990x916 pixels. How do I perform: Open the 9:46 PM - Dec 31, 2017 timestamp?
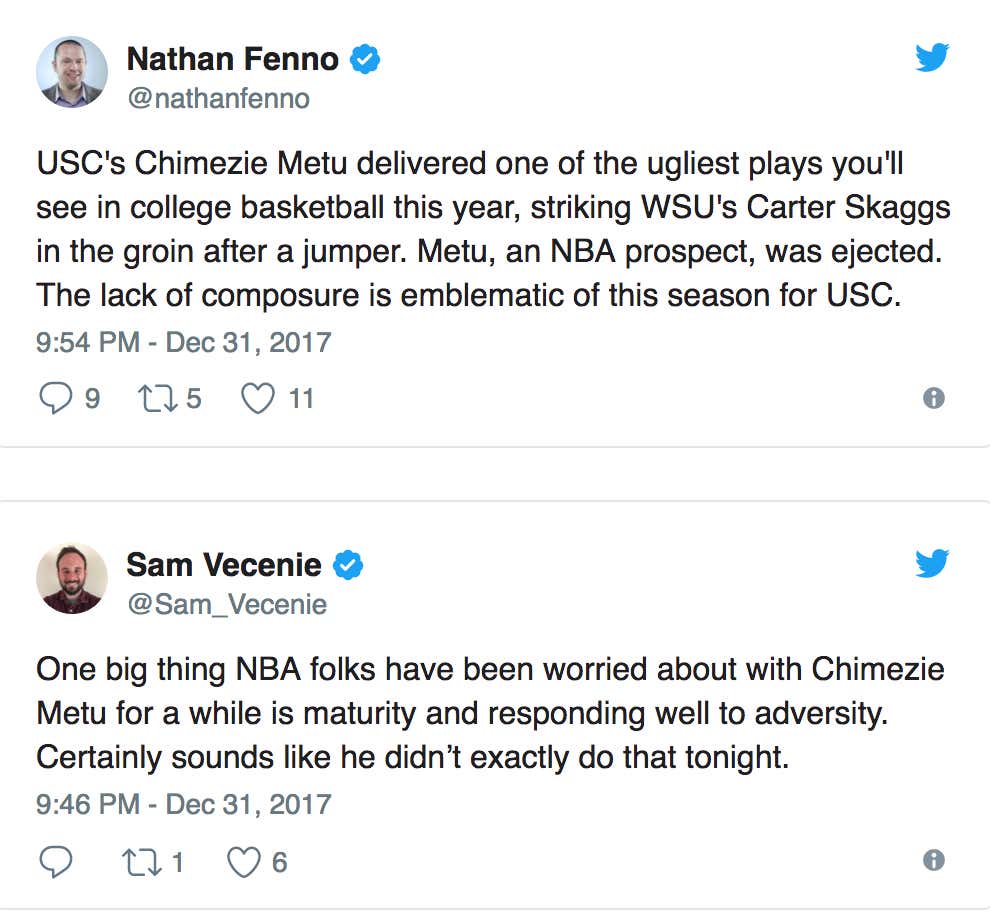click(183, 804)
